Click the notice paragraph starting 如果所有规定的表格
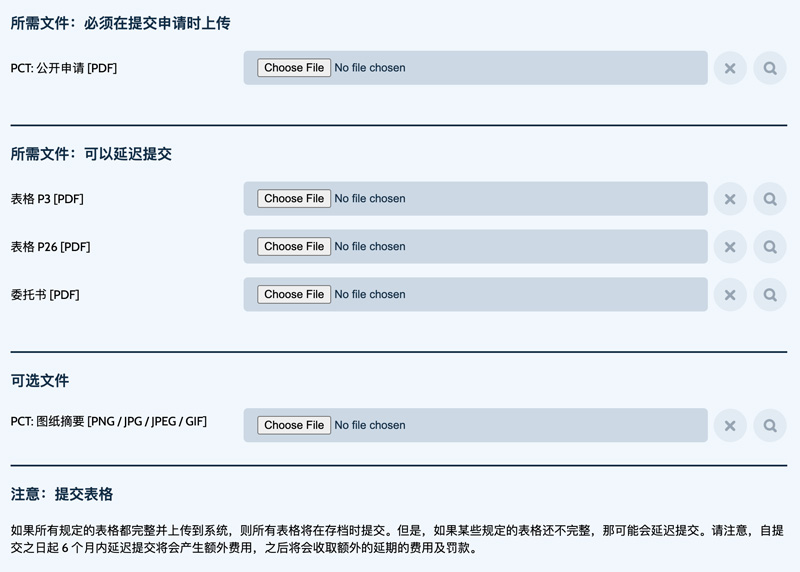800x572 pixels. tap(397, 539)
